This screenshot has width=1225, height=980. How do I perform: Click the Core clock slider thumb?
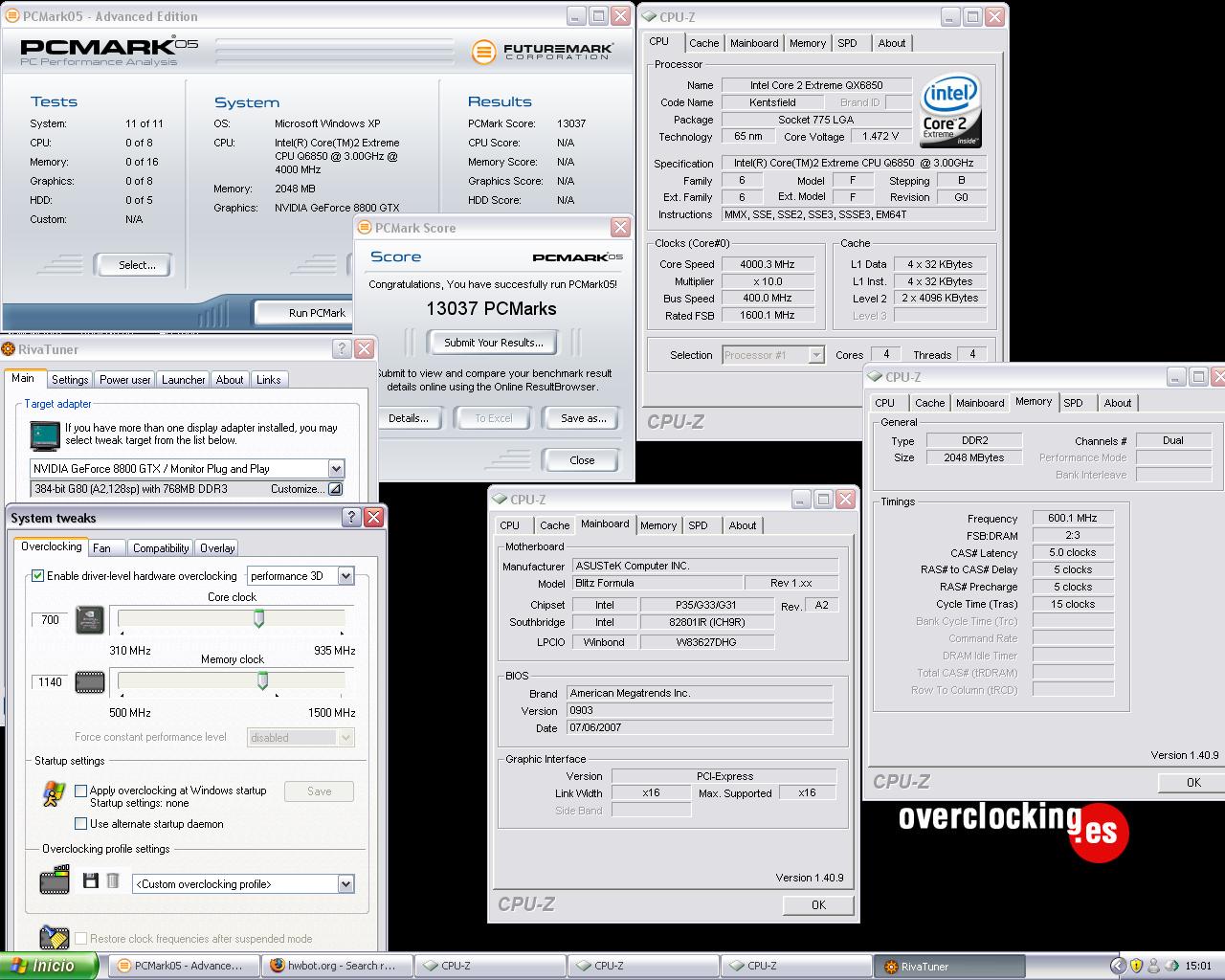point(258,619)
